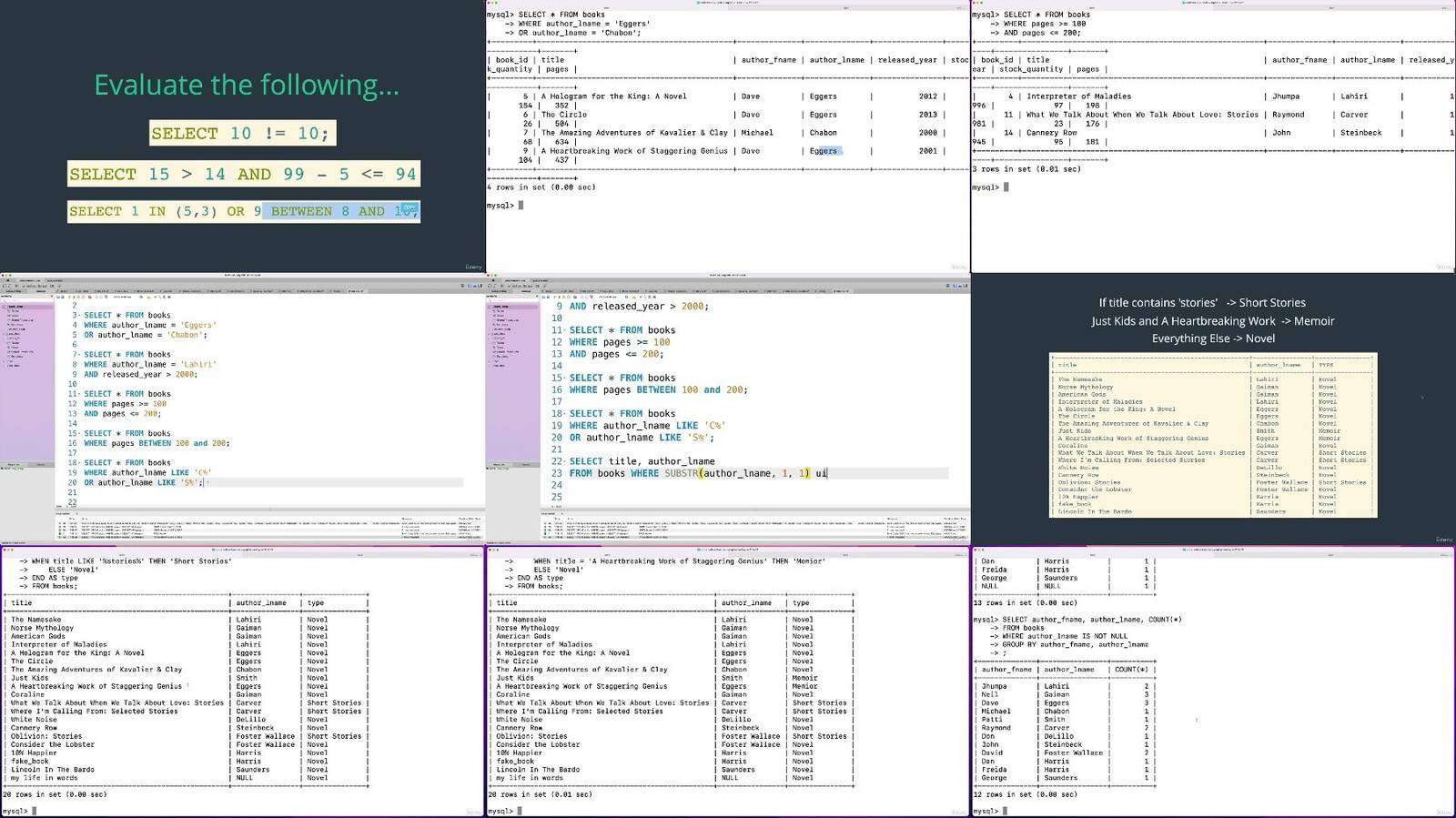Click the copy badge on the BETWEEN code block
This screenshot has height=818, width=1456.
(409, 209)
